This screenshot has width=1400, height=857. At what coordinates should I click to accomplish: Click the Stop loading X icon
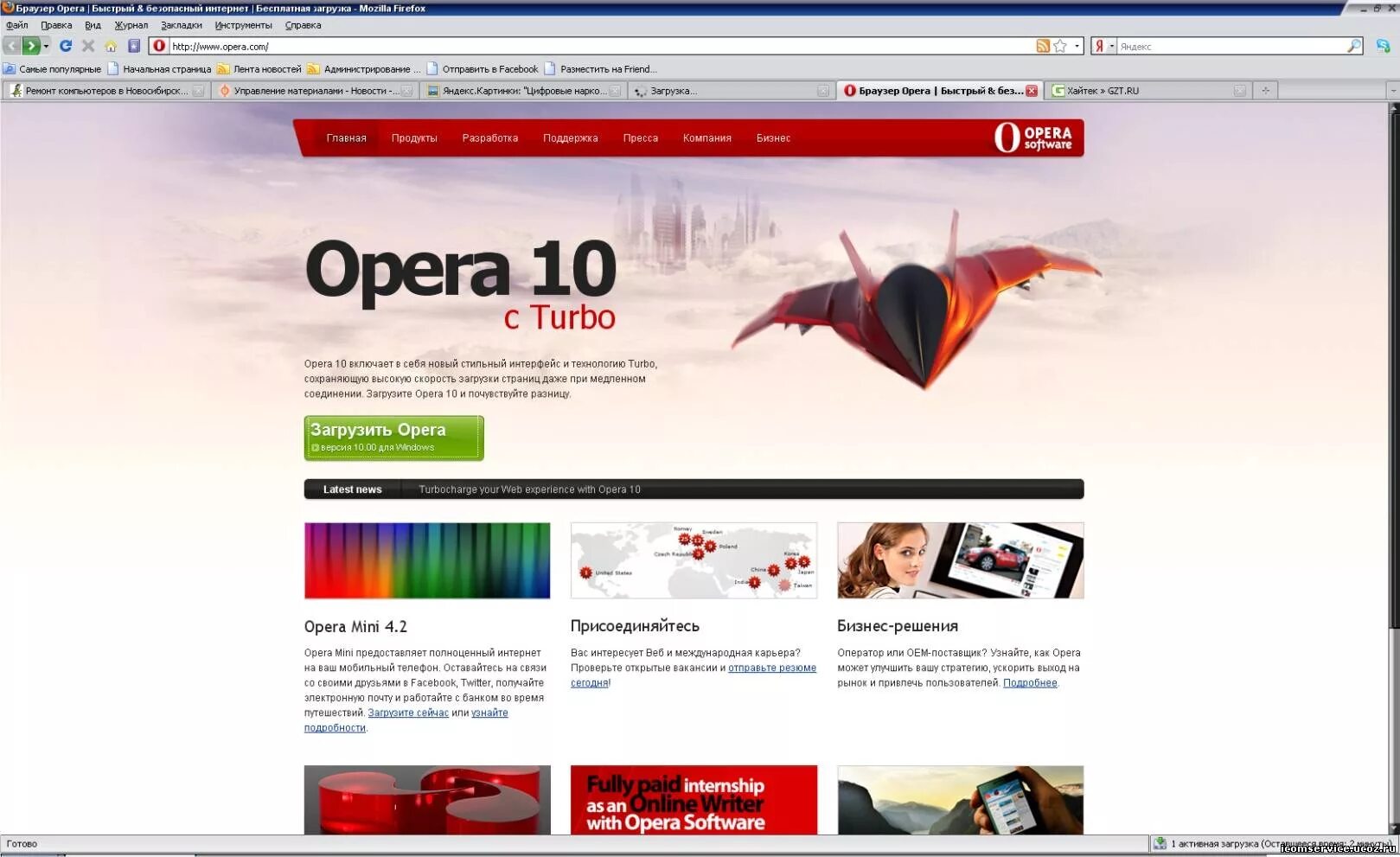click(x=88, y=46)
